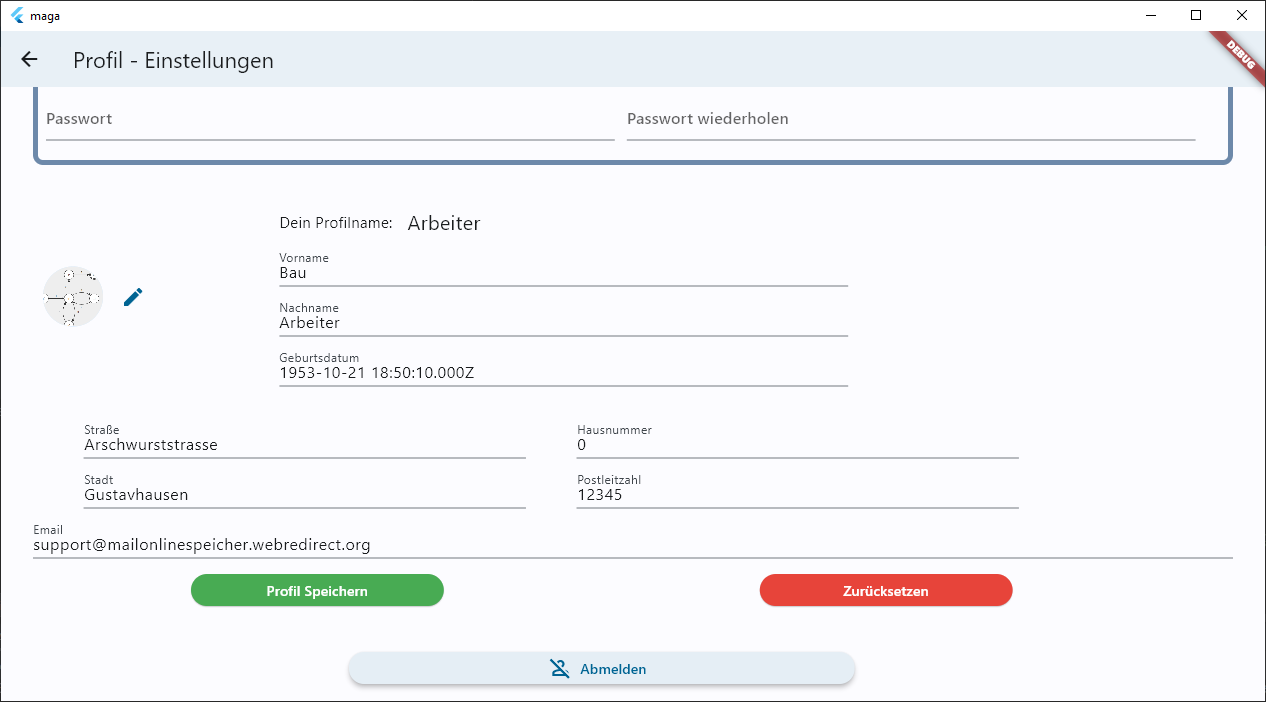This screenshot has width=1266, height=702.
Task: Focus the Passwort wiederholen field
Action: 911,120
